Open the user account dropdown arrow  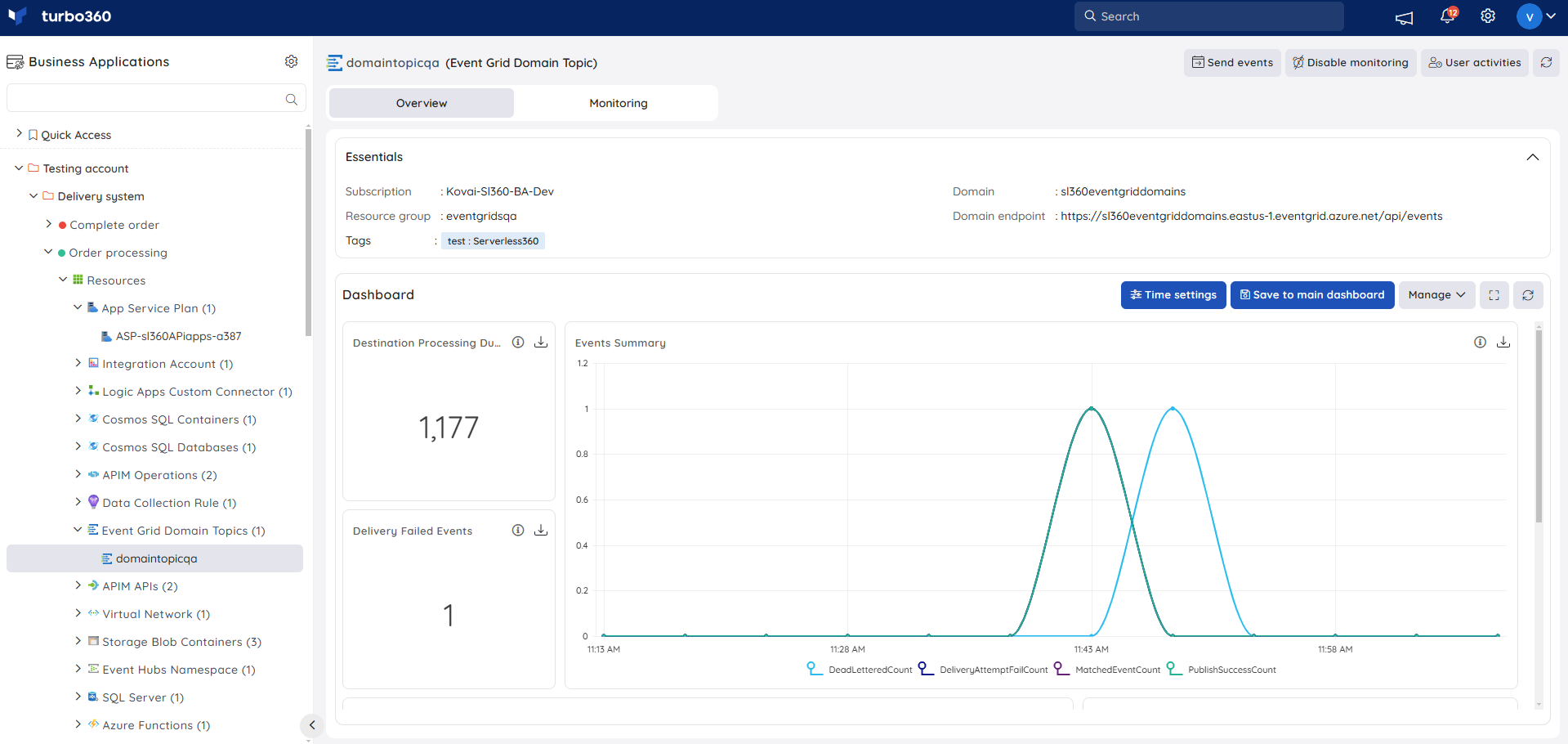point(1551,16)
